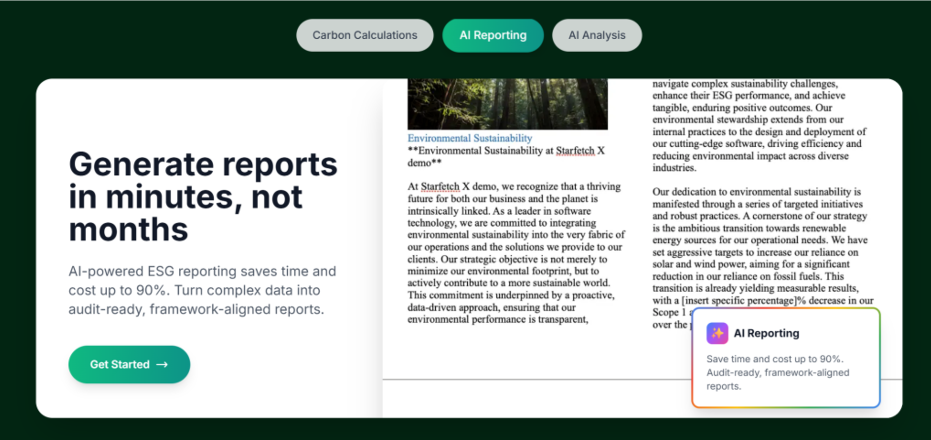
Task: Click the arrow inside Get Started button
Action: point(162,365)
